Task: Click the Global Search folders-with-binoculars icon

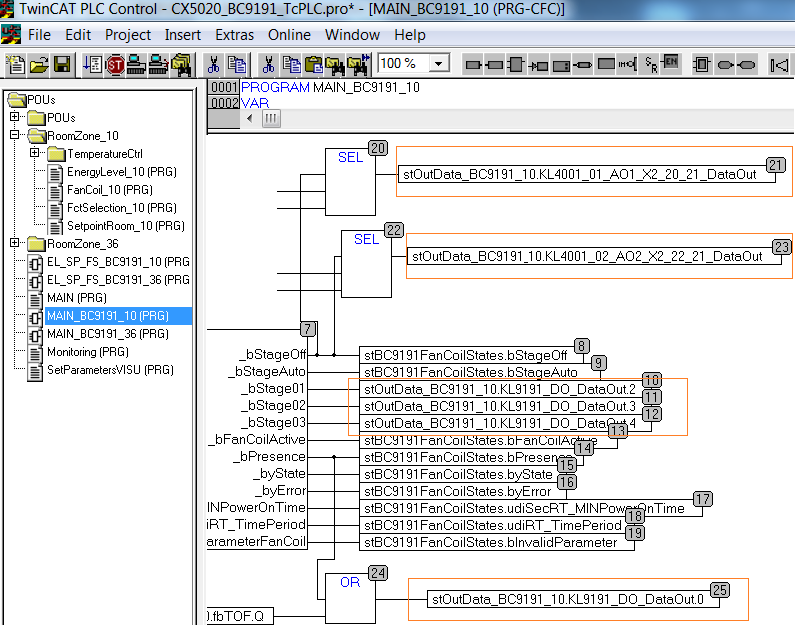Action: pyautogui.click(x=181, y=65)
